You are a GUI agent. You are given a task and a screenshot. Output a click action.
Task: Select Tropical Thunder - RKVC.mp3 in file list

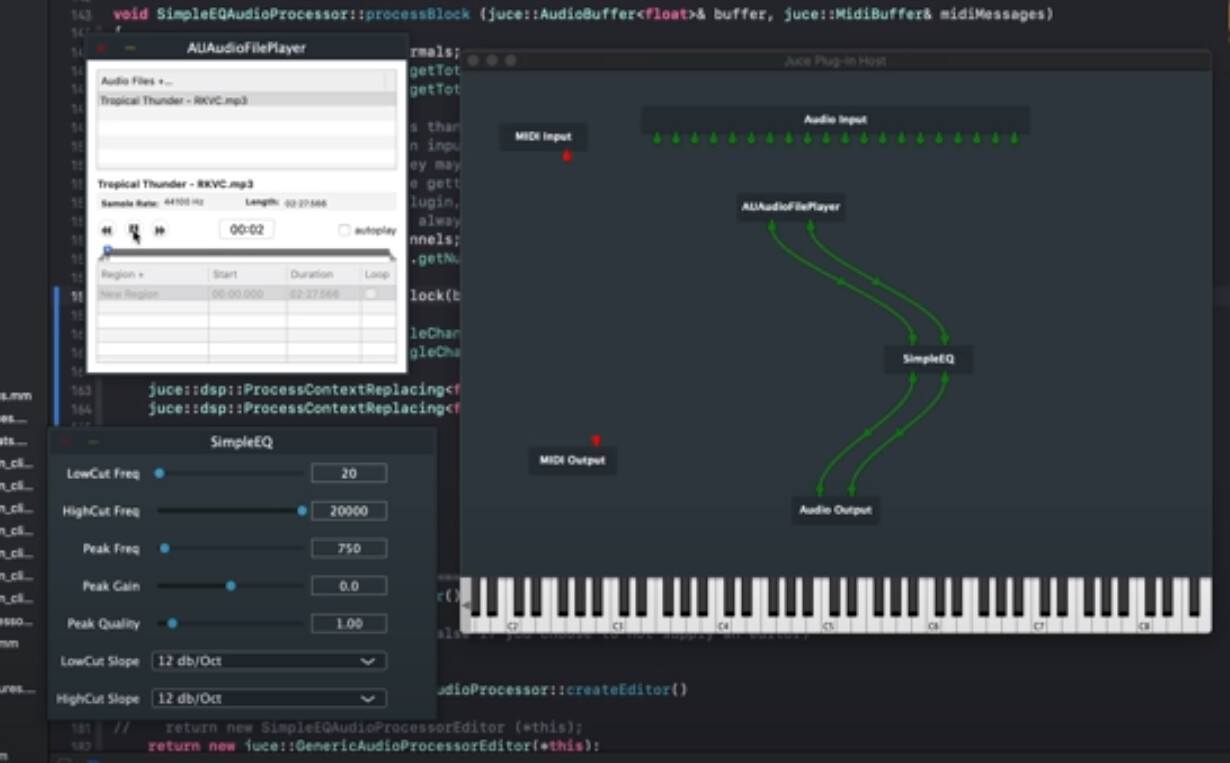(247, 100)
